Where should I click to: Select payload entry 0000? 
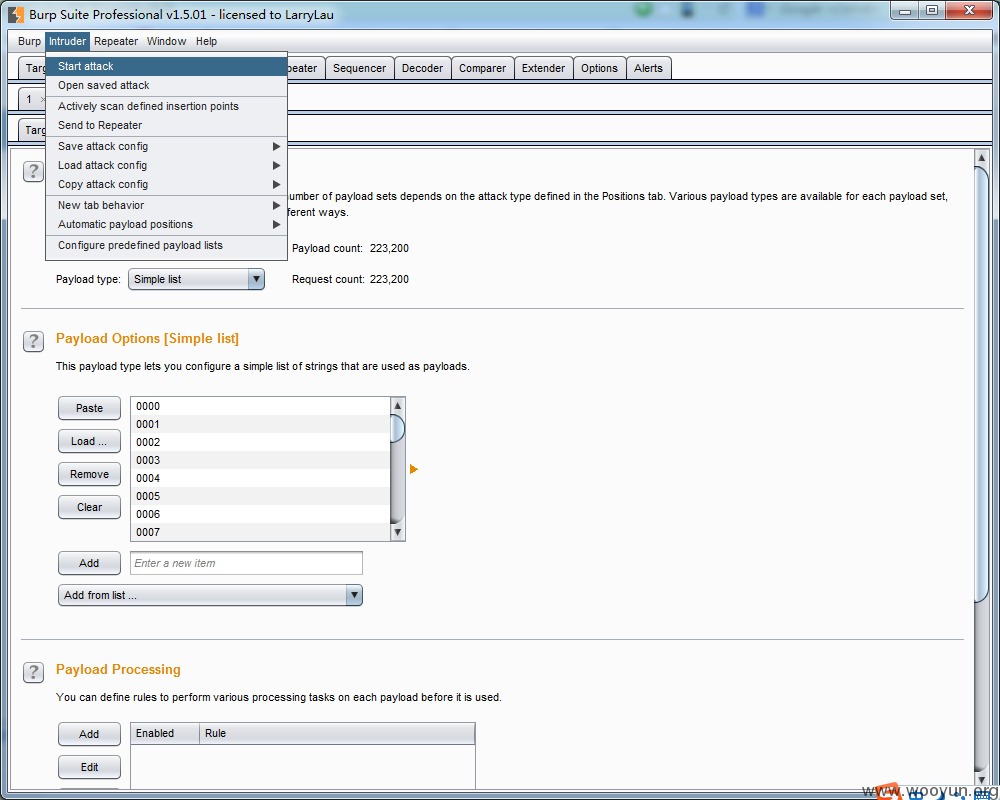(x=260, y=406)
